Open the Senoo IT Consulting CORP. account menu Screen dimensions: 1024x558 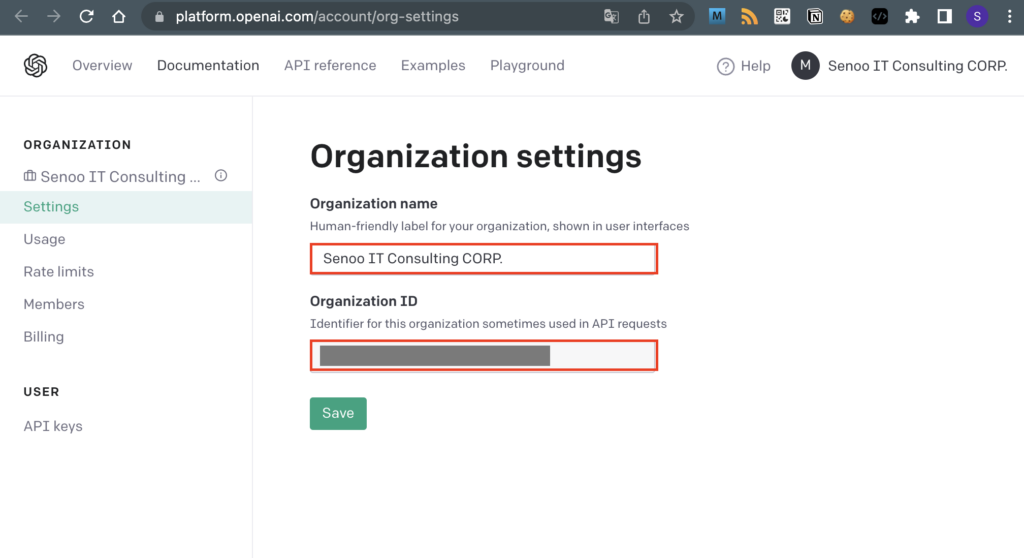(918, 66)
